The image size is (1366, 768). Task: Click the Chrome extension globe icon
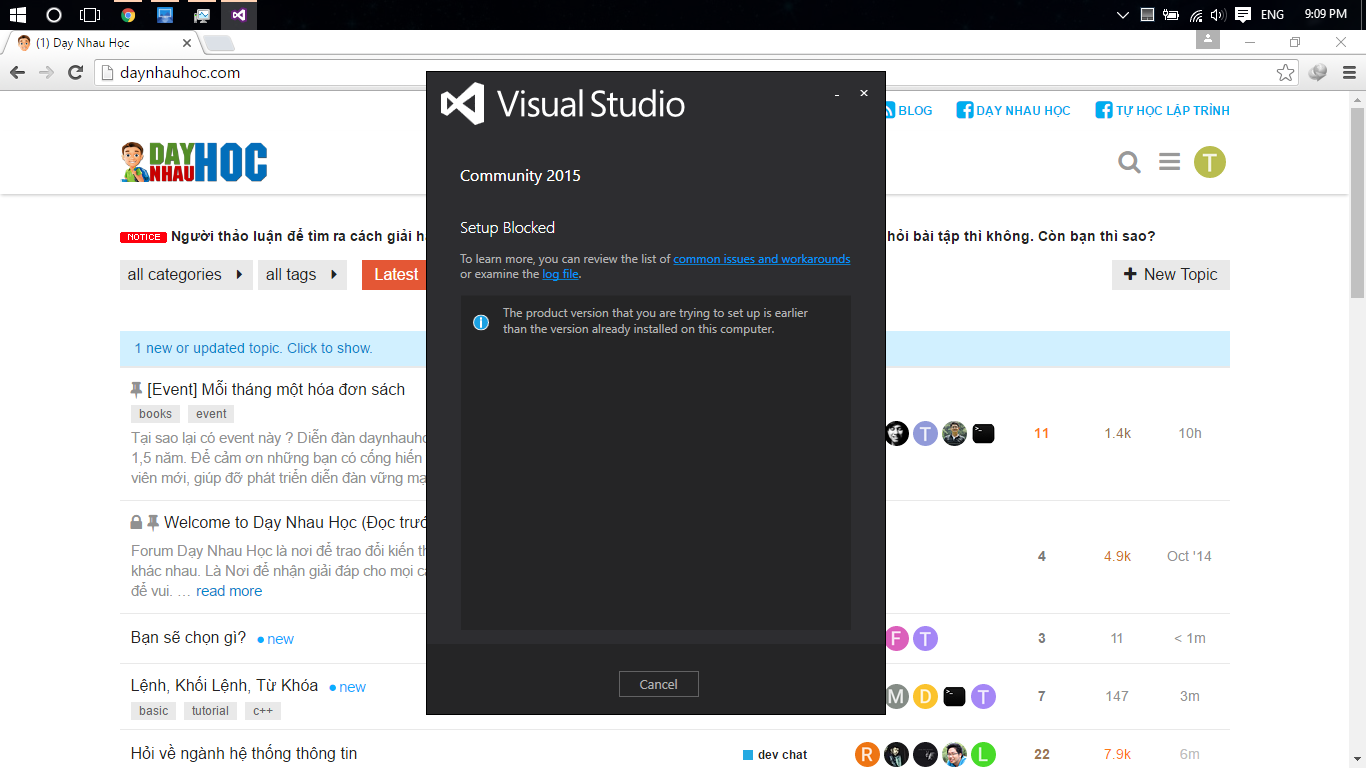click(x=1318, y=73)
